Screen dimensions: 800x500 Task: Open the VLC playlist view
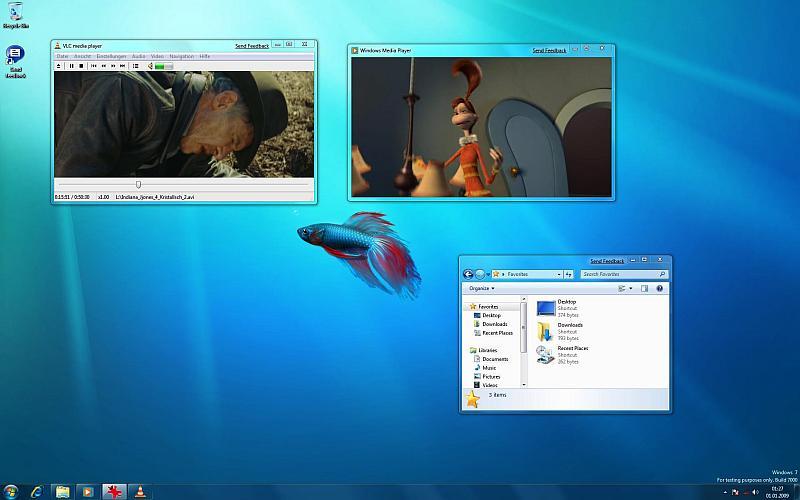coord(135,66)
